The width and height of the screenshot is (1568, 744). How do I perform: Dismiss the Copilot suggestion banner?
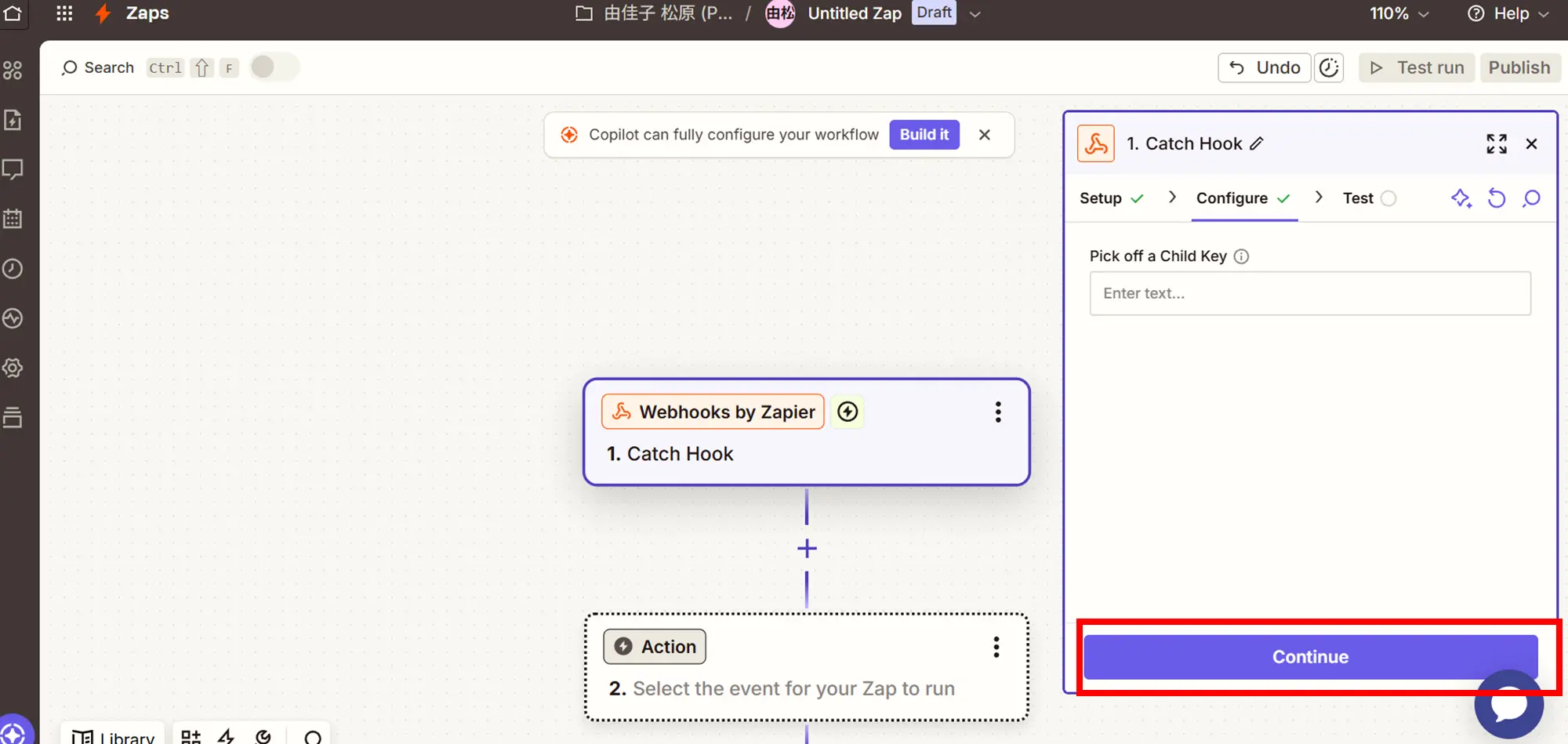click(985, 135)
